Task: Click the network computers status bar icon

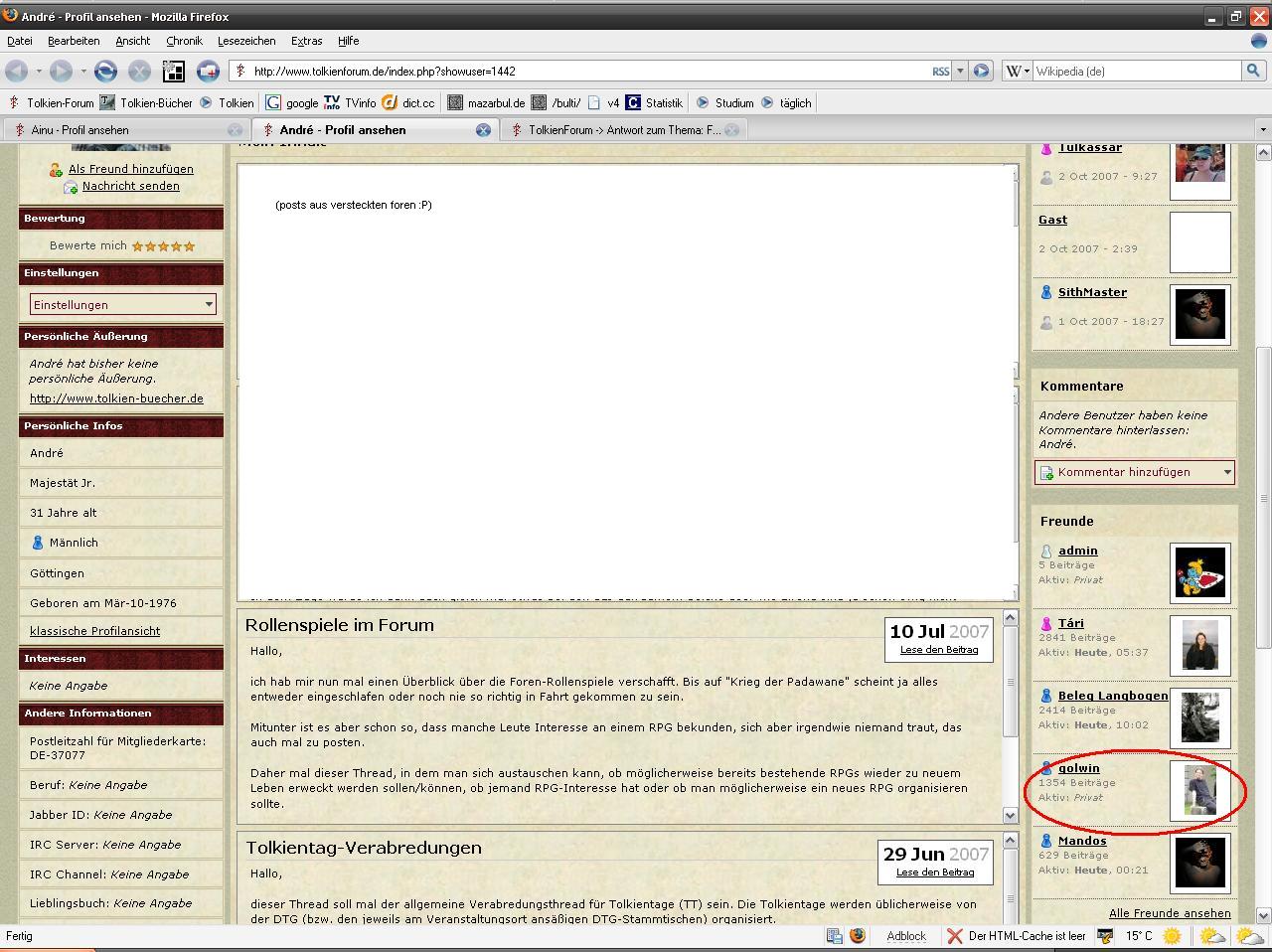Action: pos(835,936)
